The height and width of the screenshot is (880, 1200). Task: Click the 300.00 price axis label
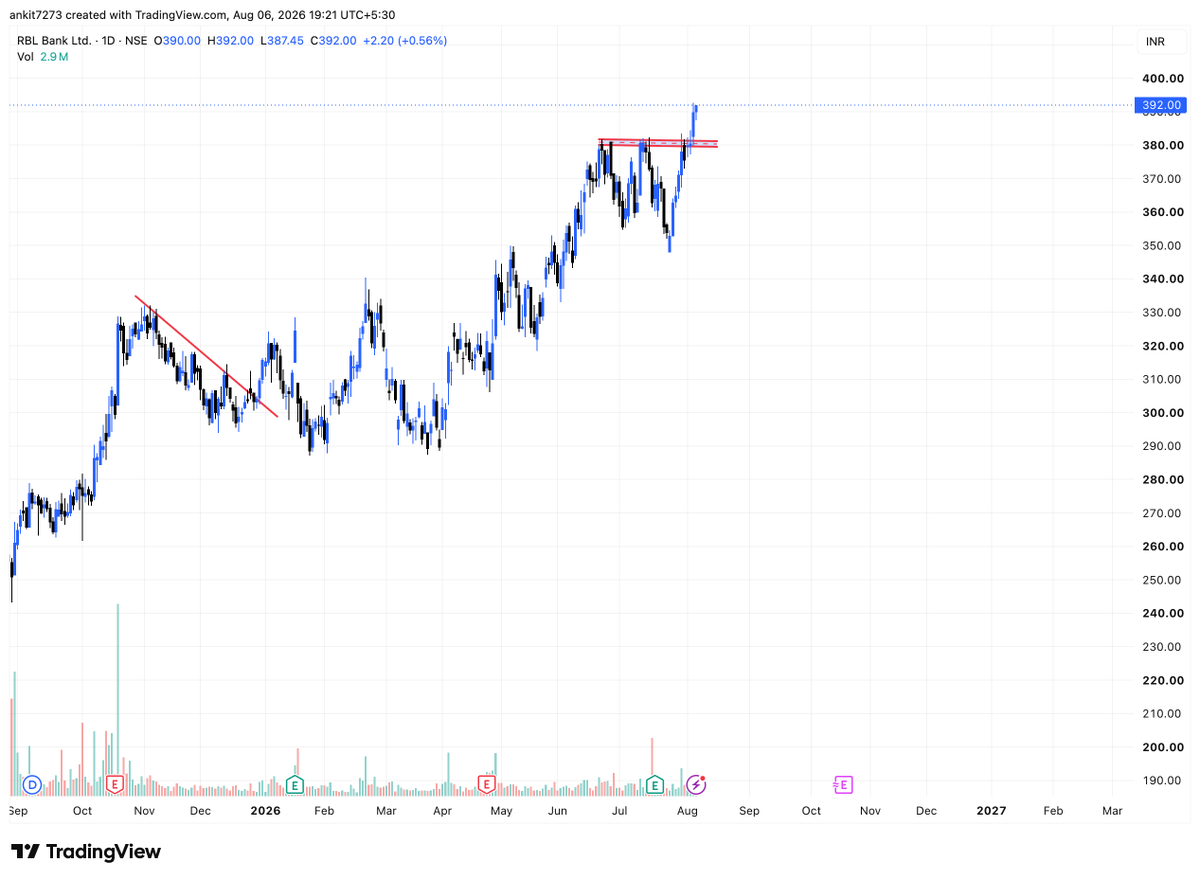coord(1163,413)
